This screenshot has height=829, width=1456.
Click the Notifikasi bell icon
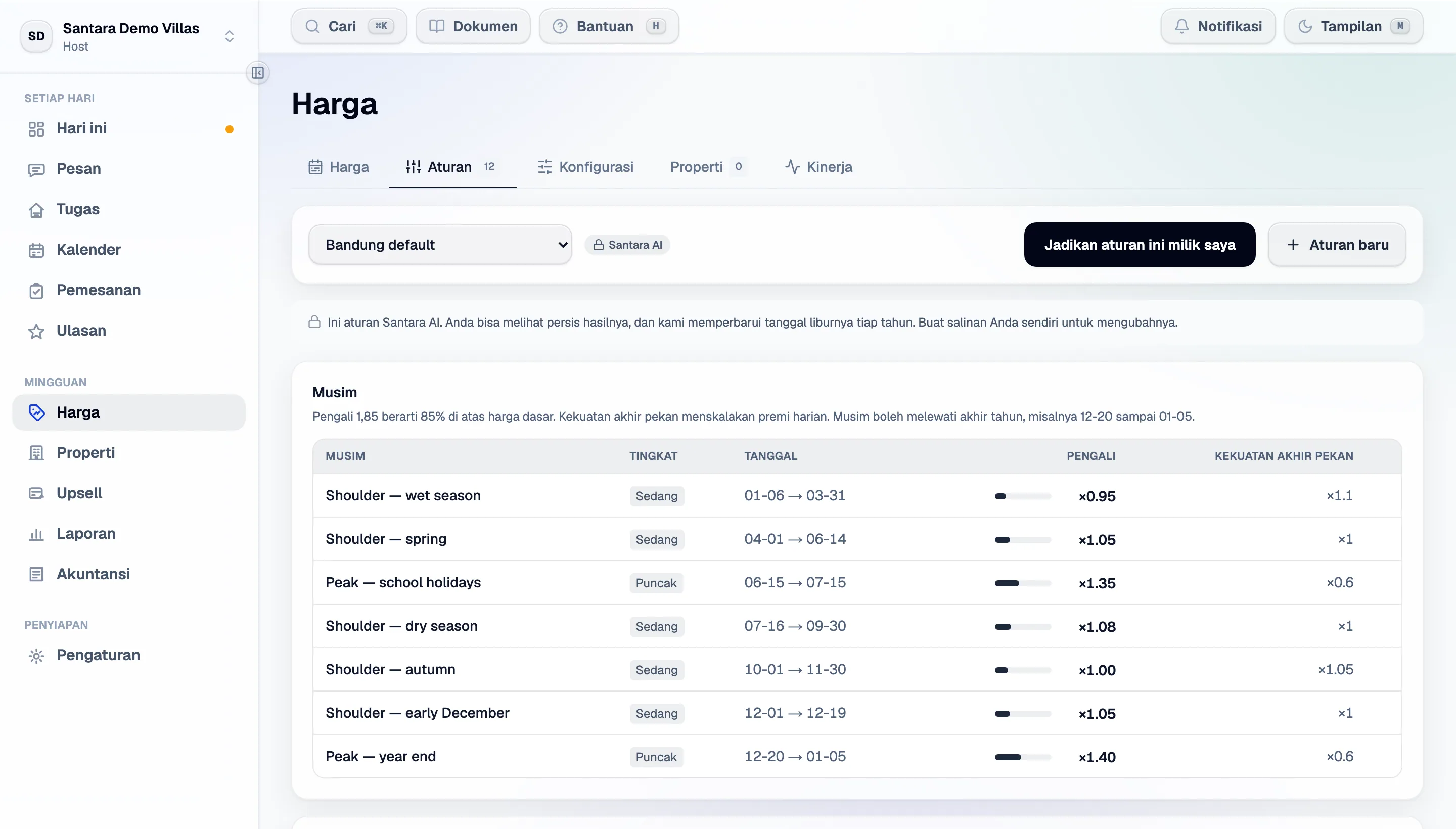[1181, 26]
